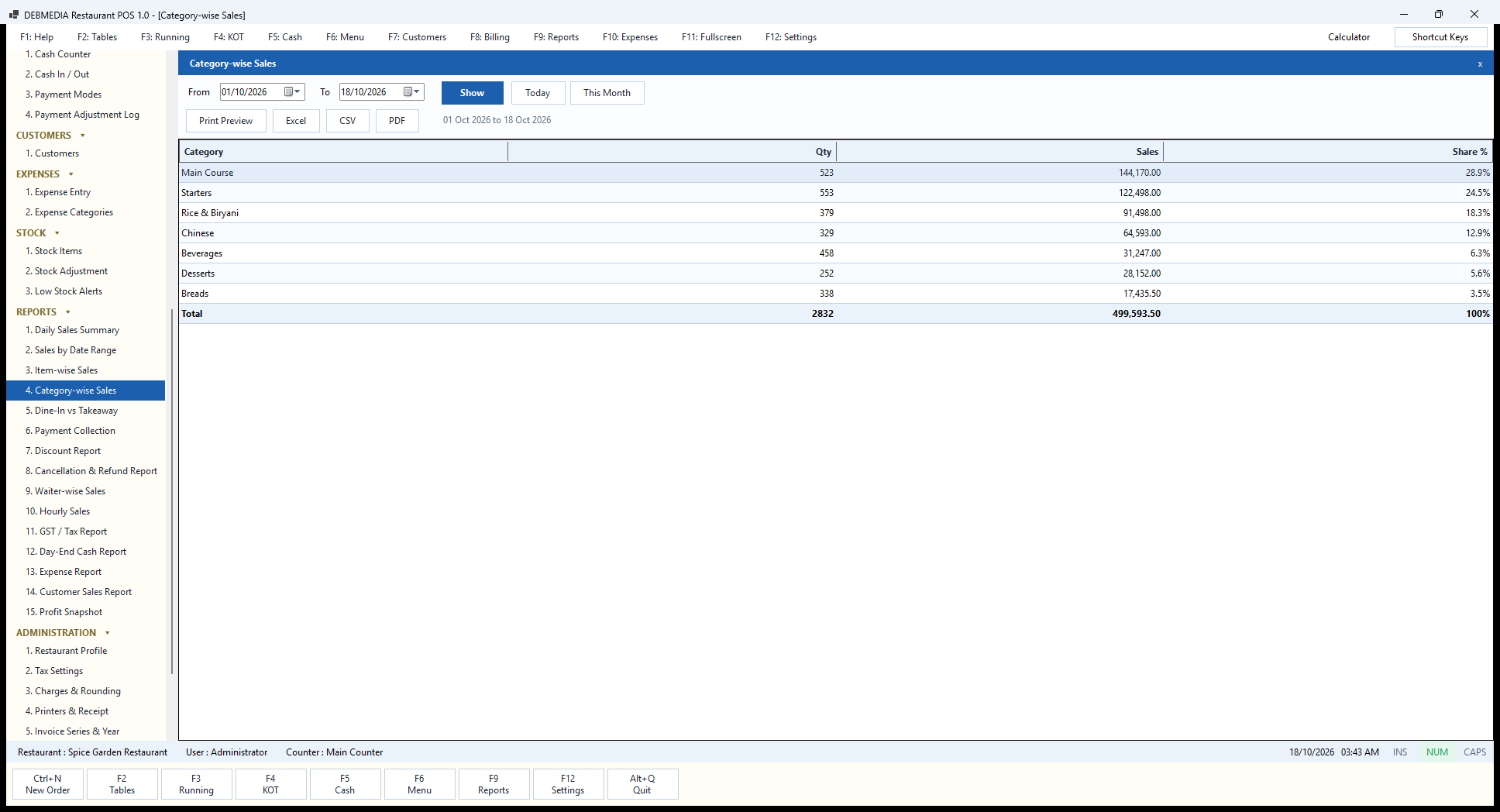Open the Calculator

click(x=1348, y=37)
